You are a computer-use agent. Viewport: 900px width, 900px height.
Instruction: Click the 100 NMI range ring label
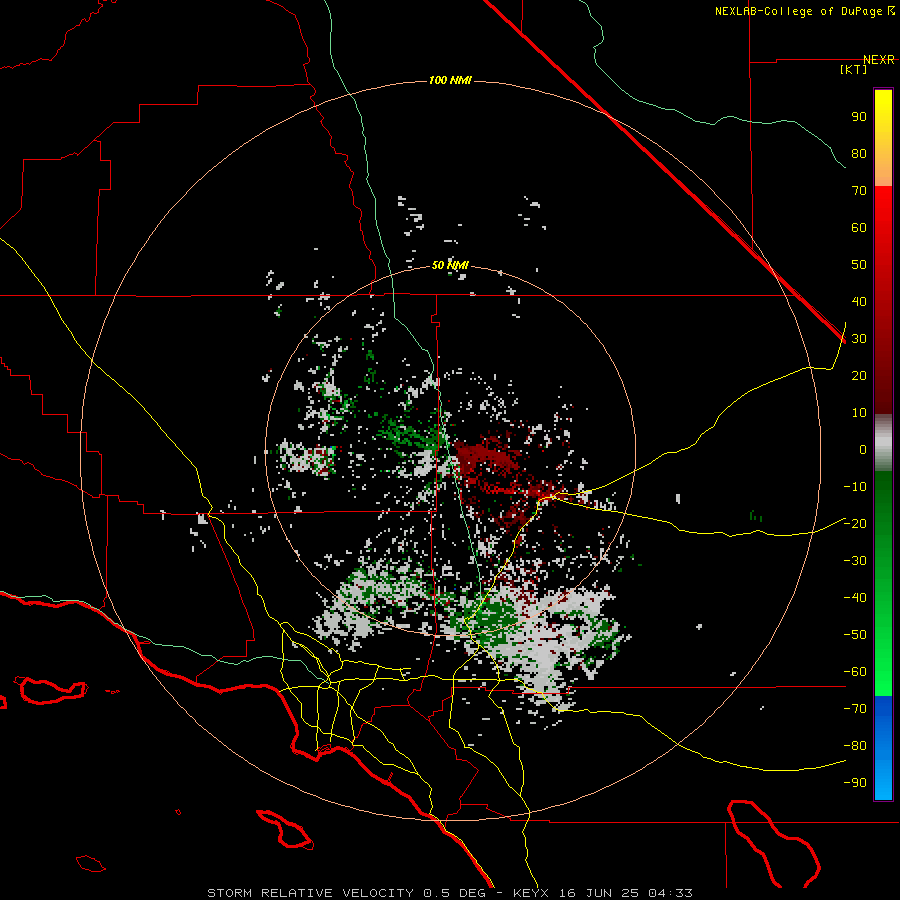point(450,80)
